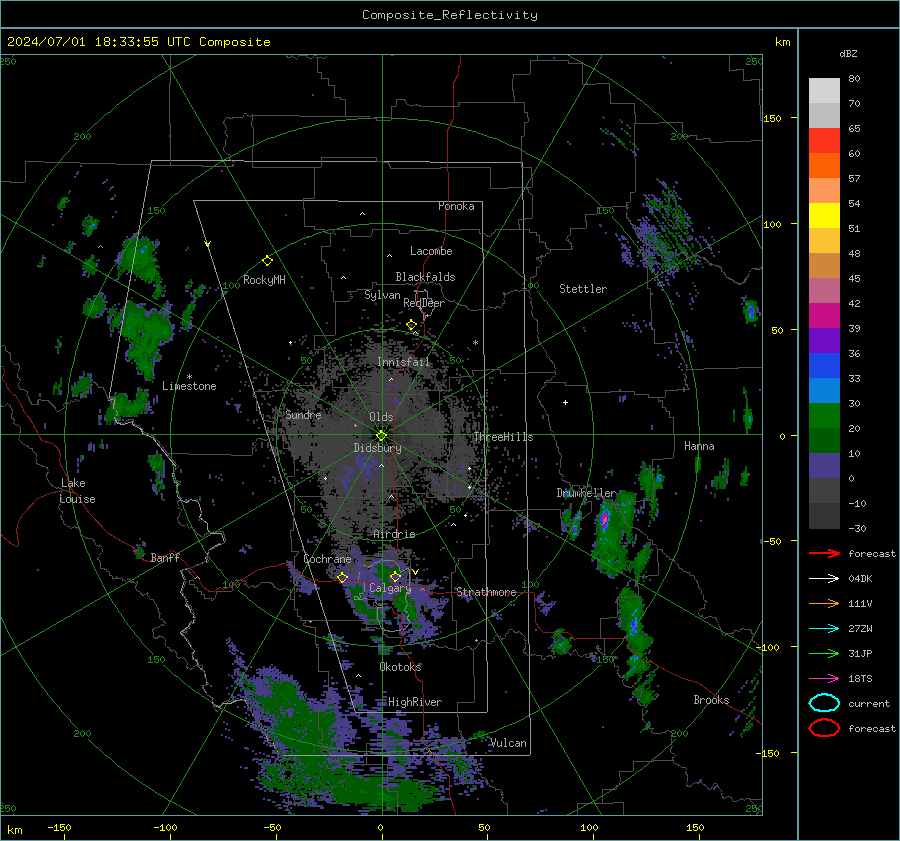
Task: Select the 42 dBZ magenta color swatch
Action: pyautogui.click(x=824, y=316)
